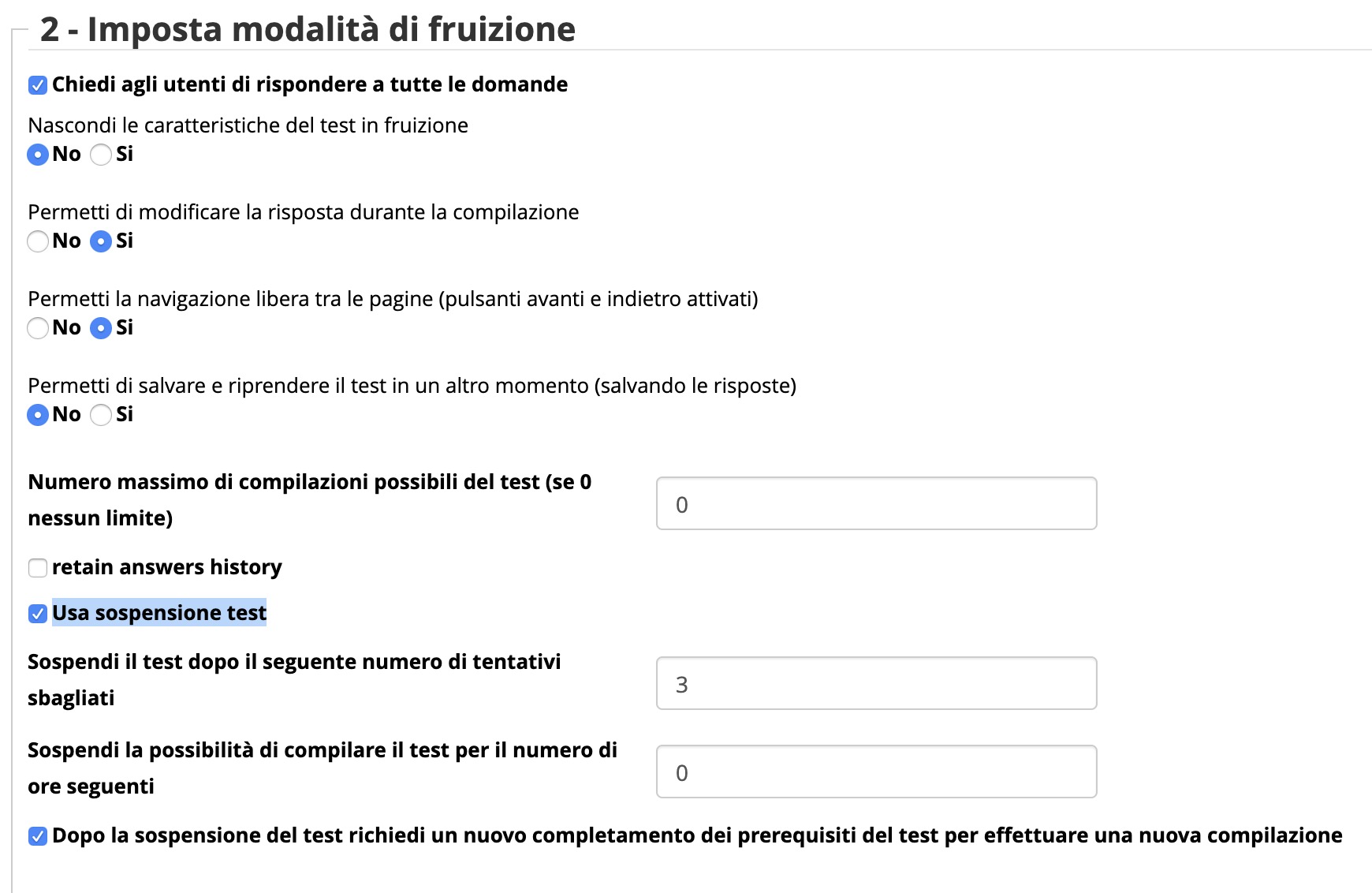This screenshot has width=1372, height=893.
Task: Uncheck 'Chiedi agli utenti di rispondere' checkbox
Action: pyautogui.click(x=37, y=85)
